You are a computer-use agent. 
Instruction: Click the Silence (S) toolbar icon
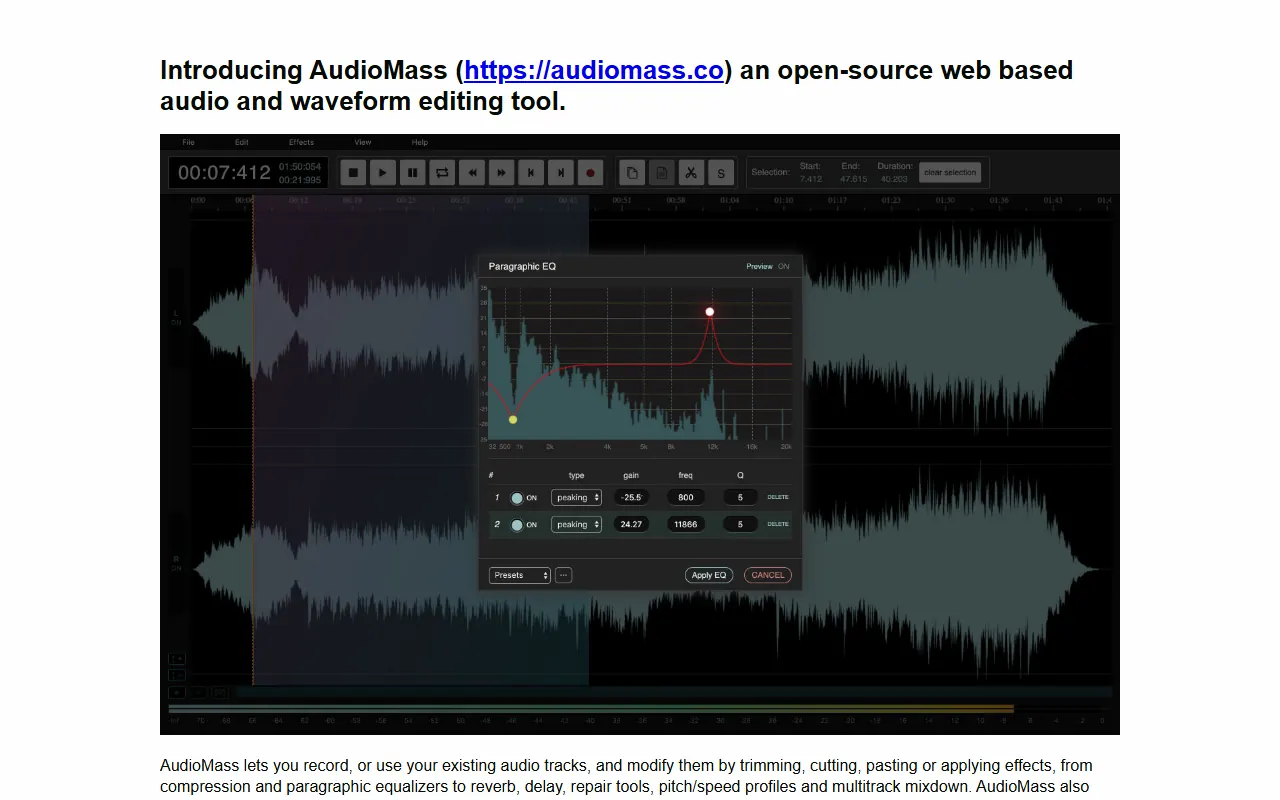(x=721, y=173)
